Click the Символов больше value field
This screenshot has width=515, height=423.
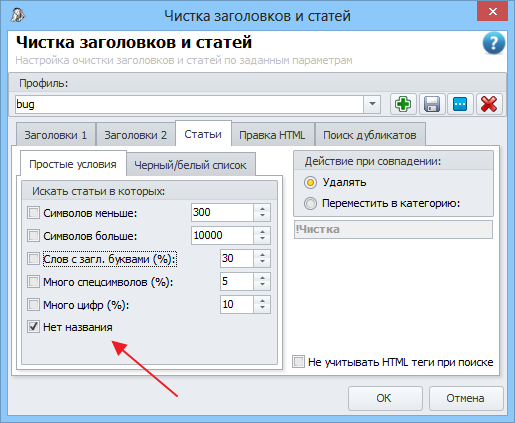pyautogui.click(x=222, y=235)
